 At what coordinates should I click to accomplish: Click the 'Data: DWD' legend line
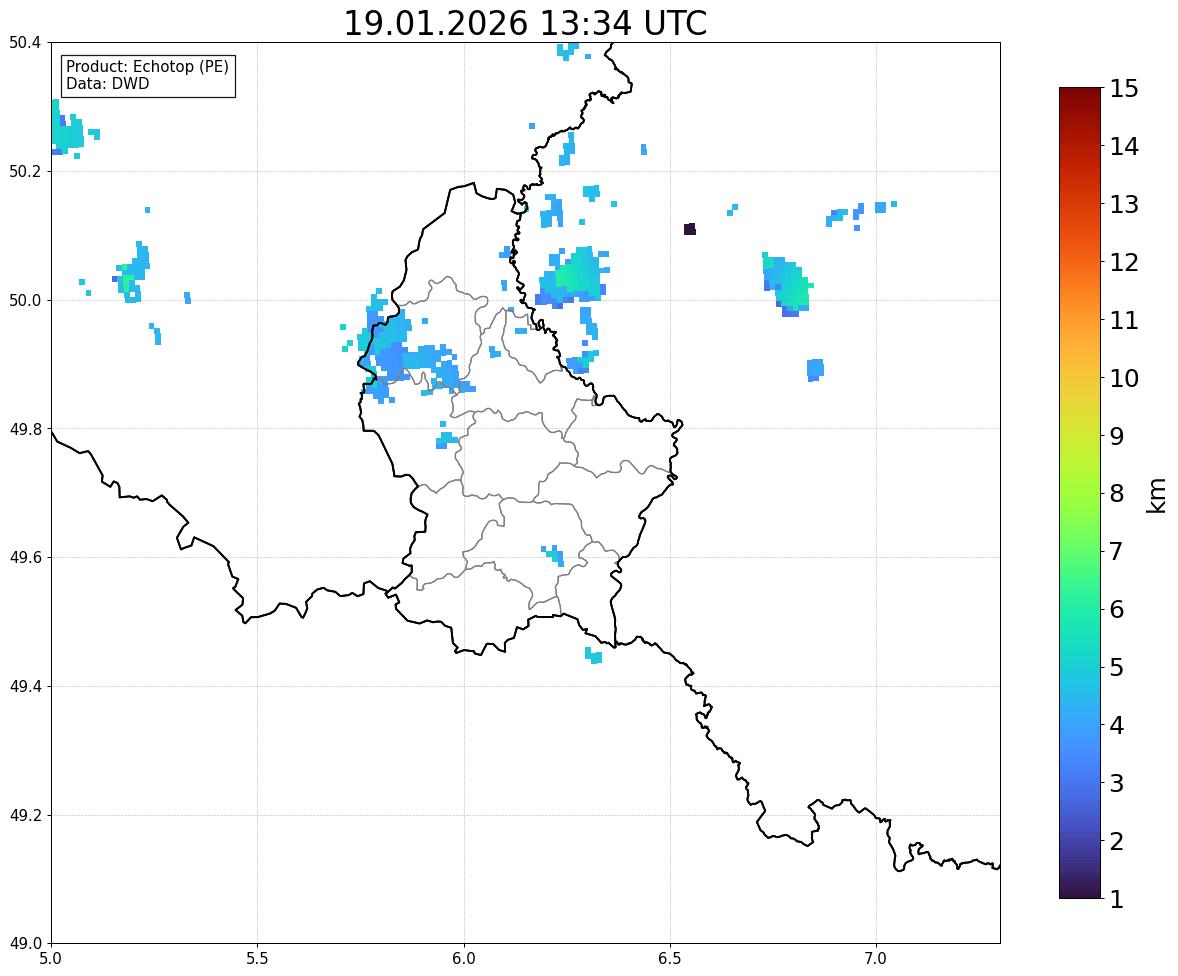[107, 84]
